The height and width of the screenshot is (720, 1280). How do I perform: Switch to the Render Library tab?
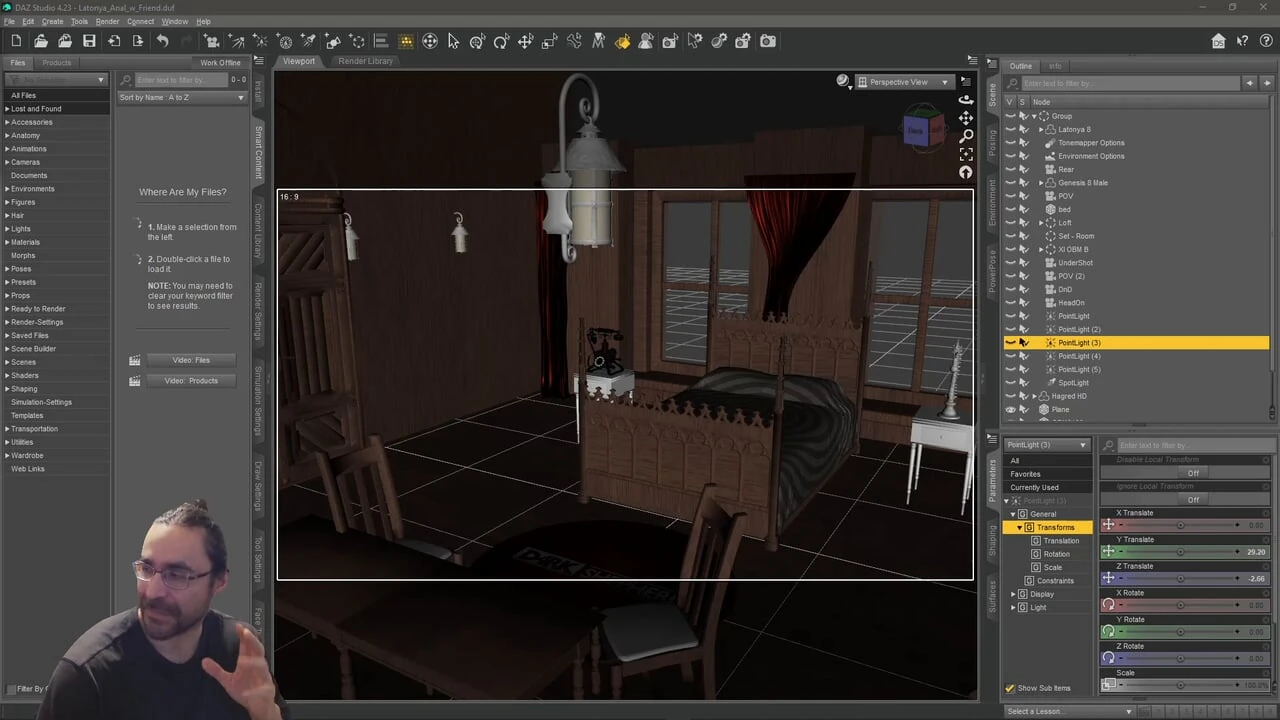365,61
